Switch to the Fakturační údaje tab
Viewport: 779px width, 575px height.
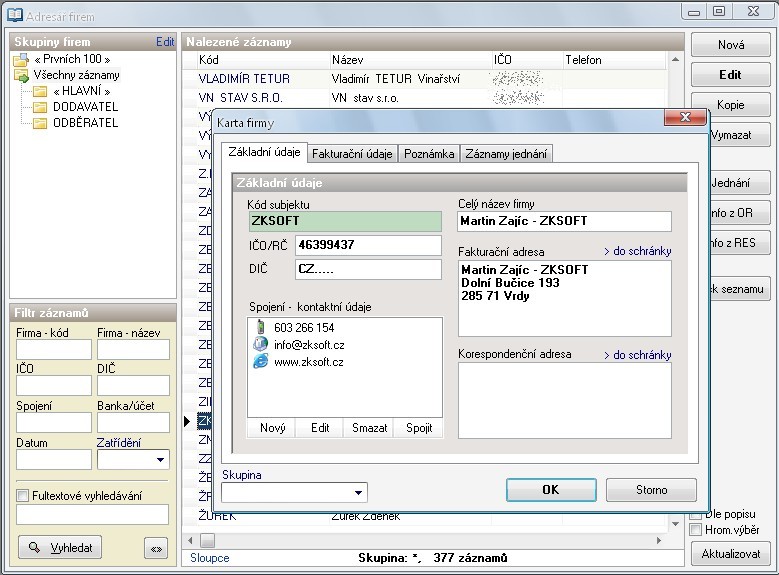tap(351, 153)
